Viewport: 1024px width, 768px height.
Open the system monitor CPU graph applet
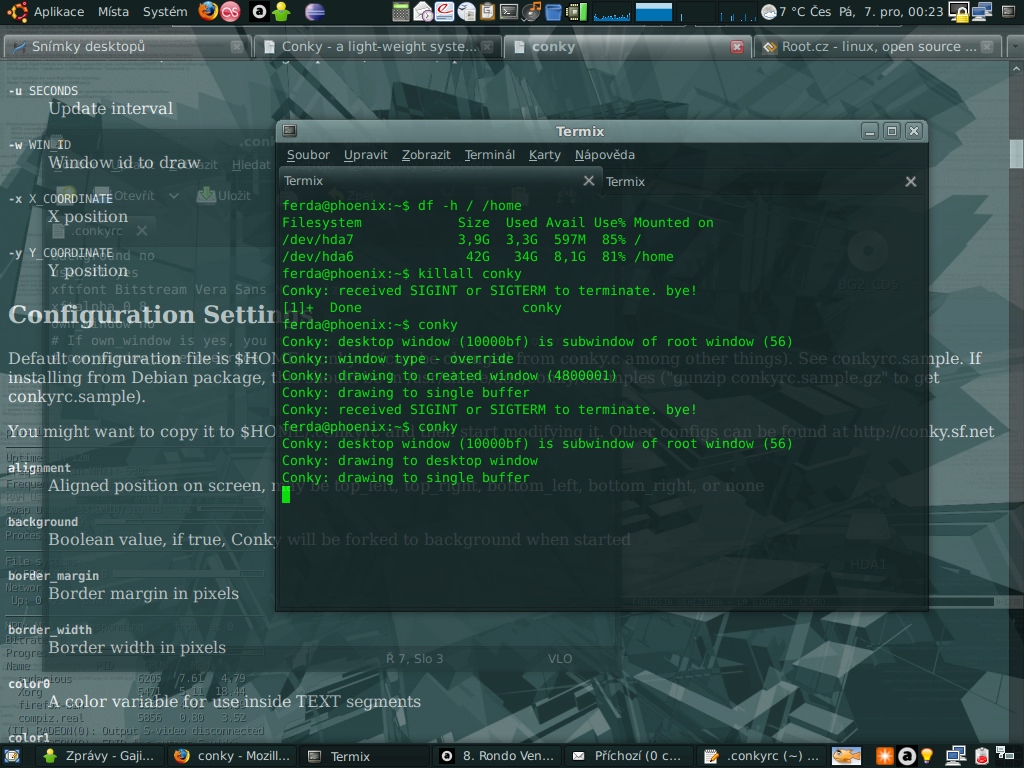[x=612, y=12]
